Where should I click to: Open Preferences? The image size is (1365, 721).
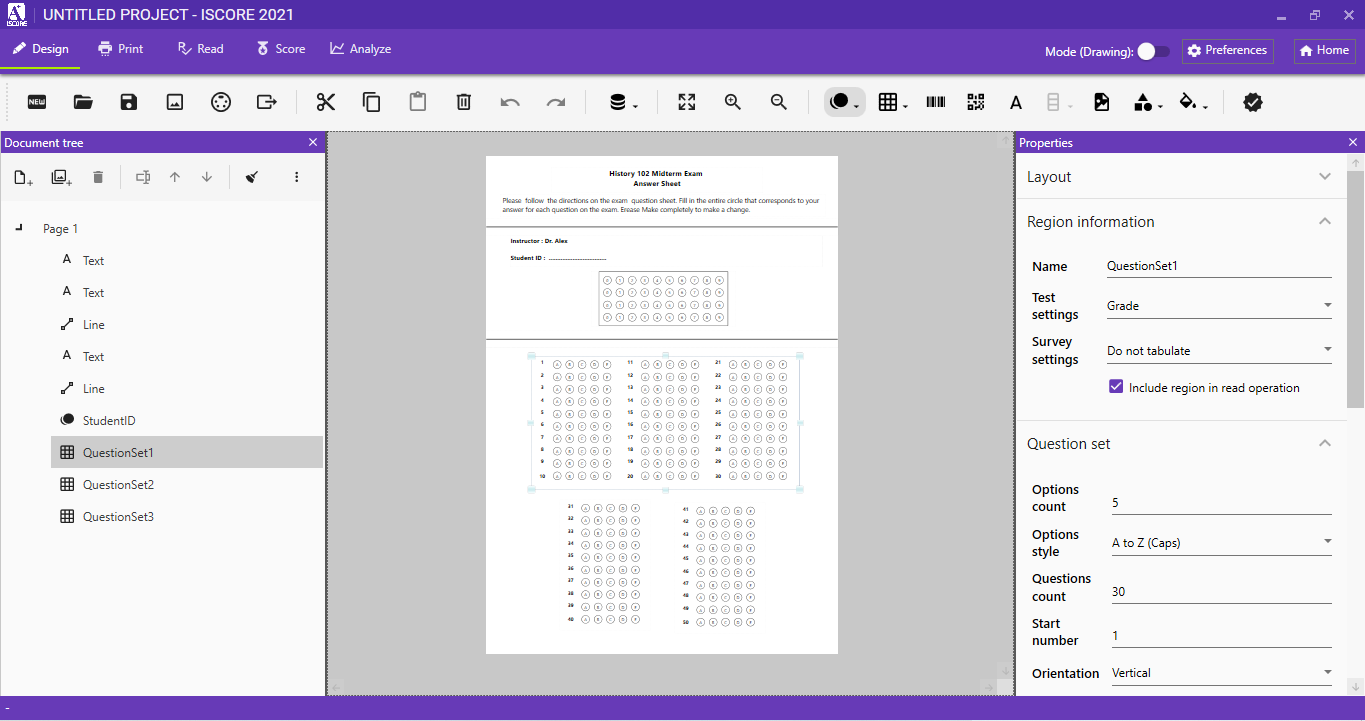1228,51
